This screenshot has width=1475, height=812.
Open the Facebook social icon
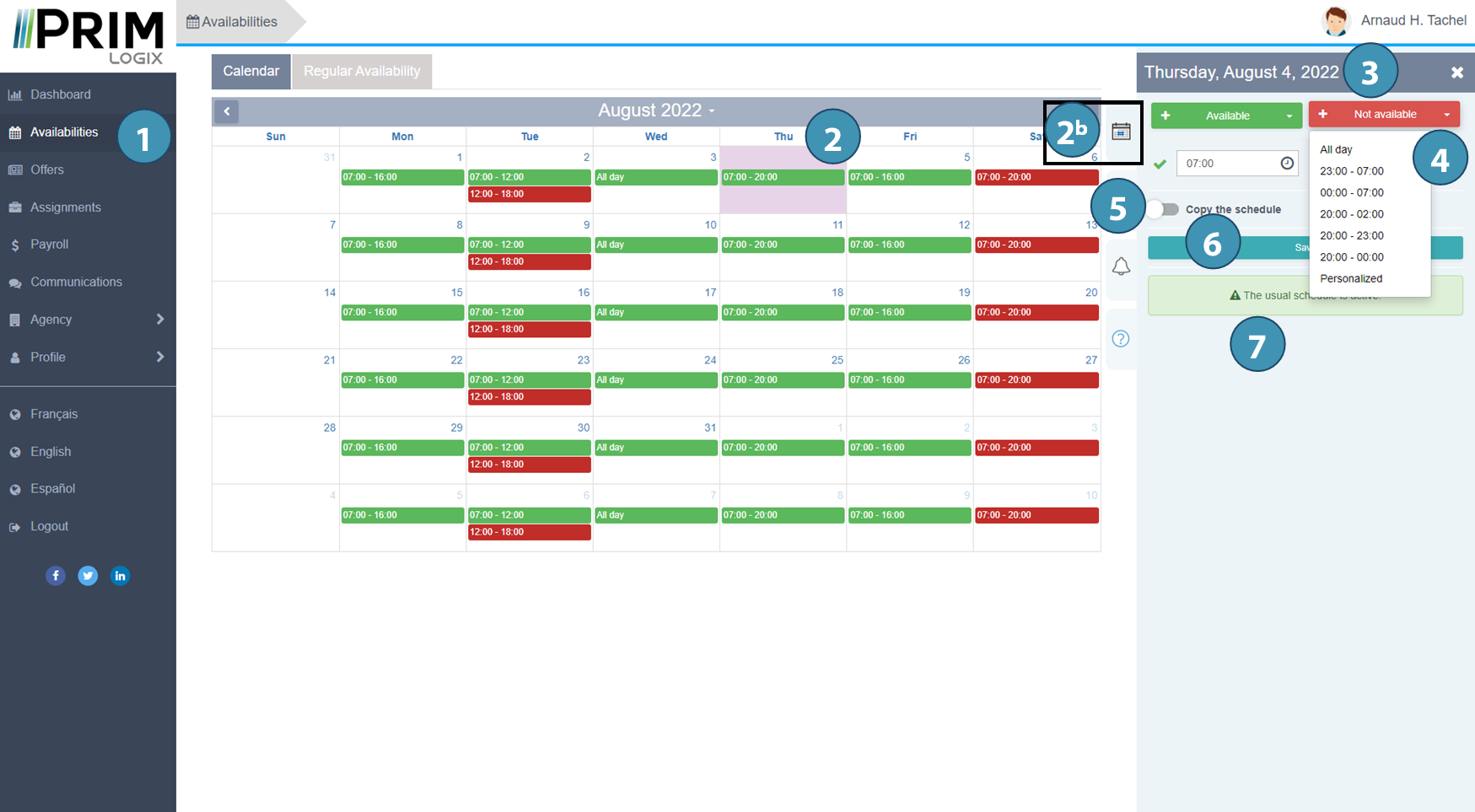[x=56, y=576]
